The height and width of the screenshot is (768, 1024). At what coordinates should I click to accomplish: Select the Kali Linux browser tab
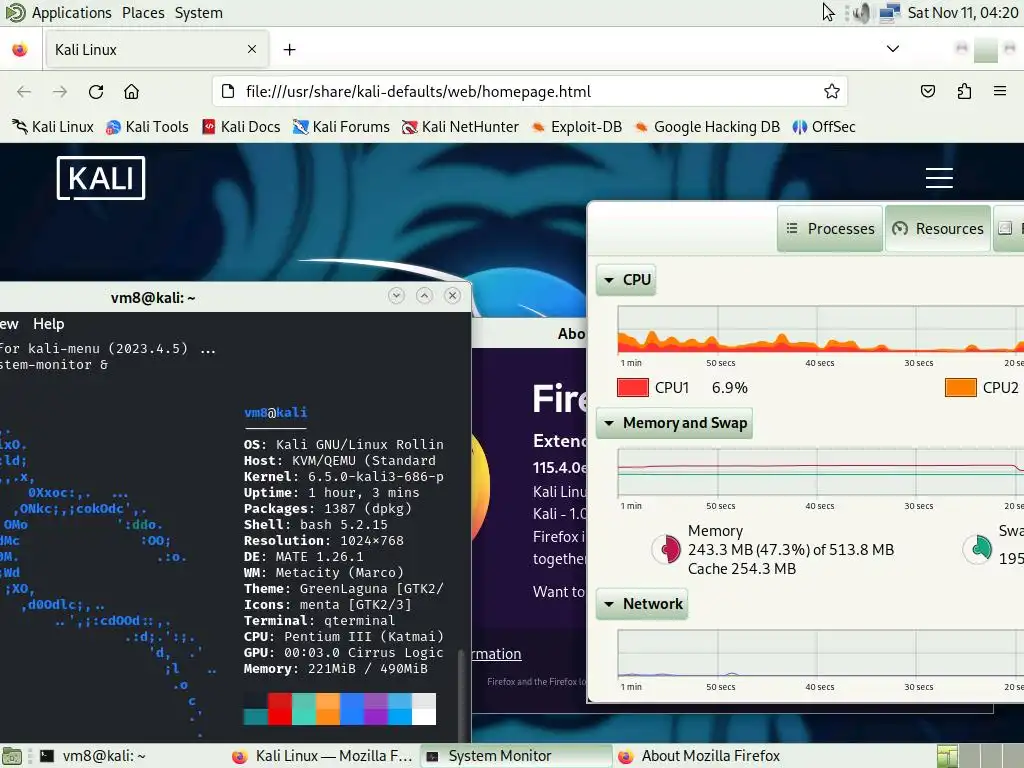pyautogui.click(x=157, y=50)
